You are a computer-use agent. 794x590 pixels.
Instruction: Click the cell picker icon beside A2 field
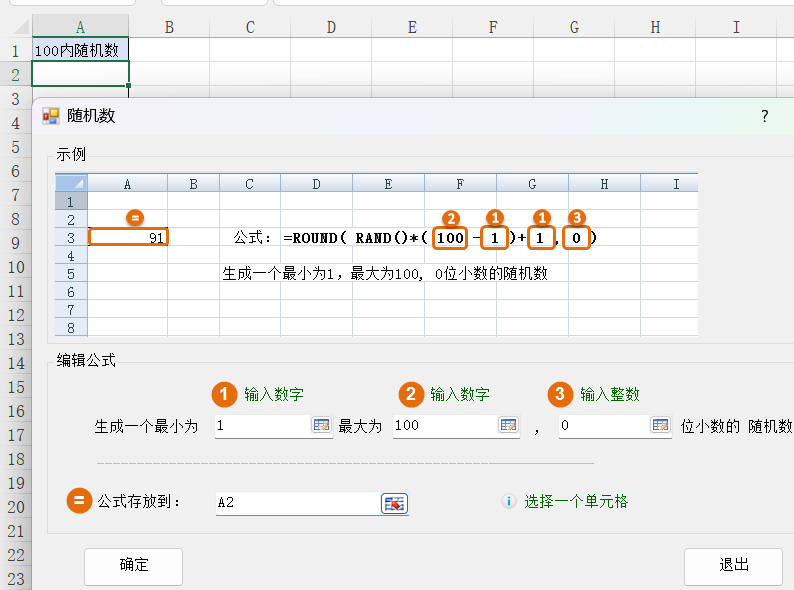tap(395, 503)
